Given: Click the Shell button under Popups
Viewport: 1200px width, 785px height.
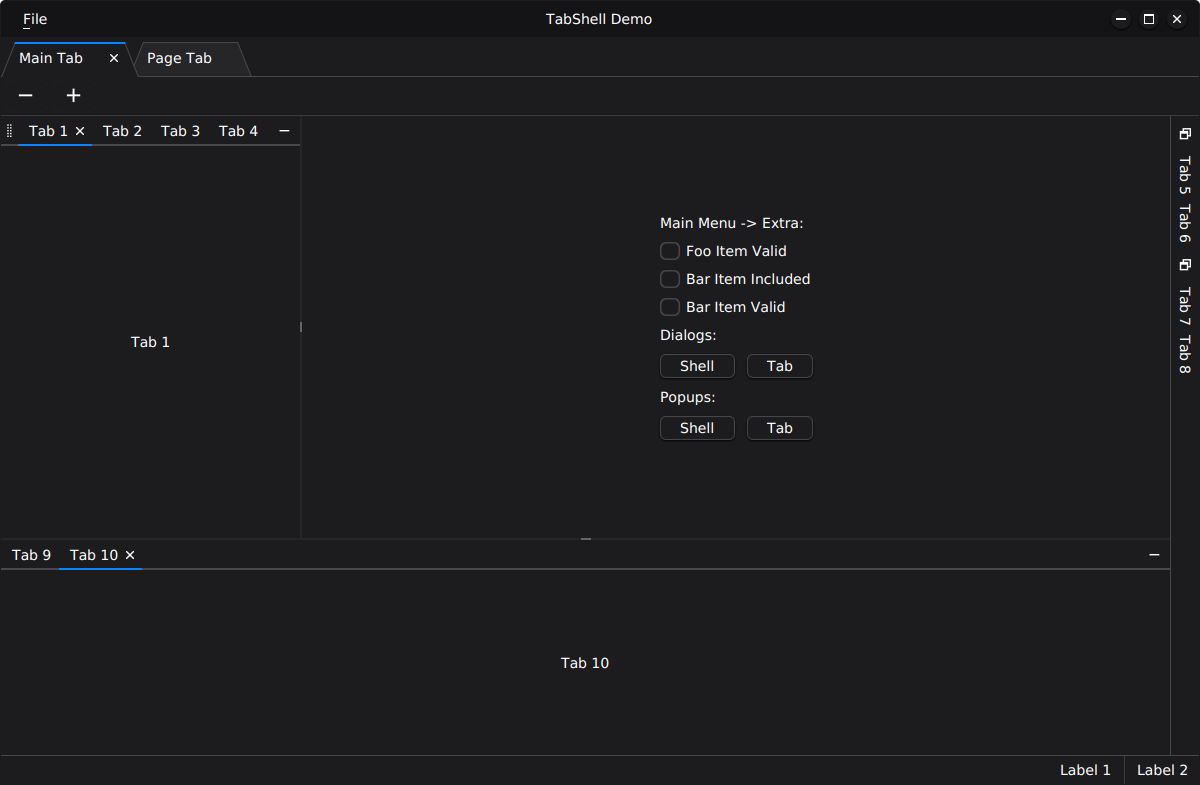Looking at the screenshot, I should pyautogui.click(x=697, y=428).
